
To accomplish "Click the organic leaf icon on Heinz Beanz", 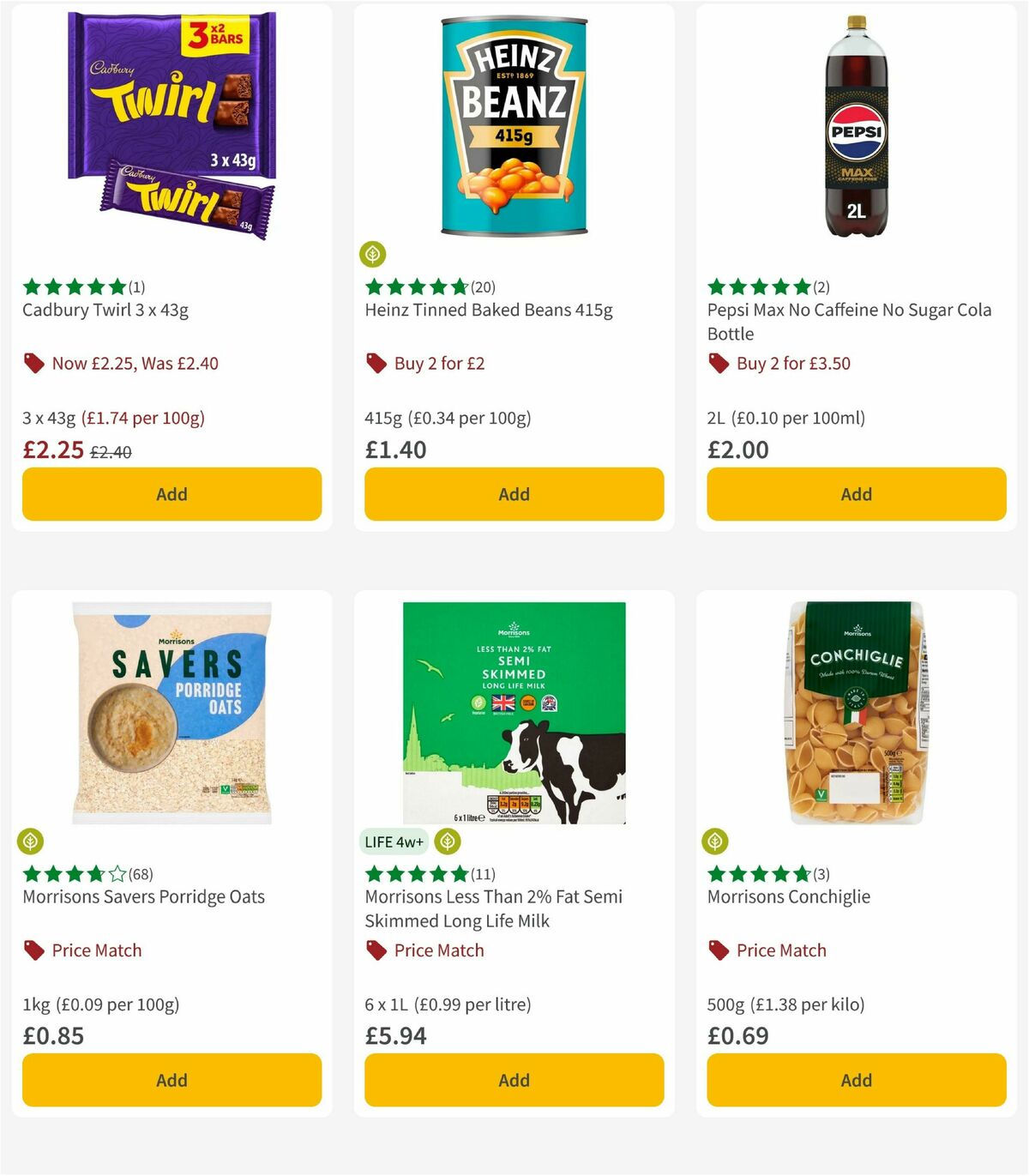I will 372,253.
